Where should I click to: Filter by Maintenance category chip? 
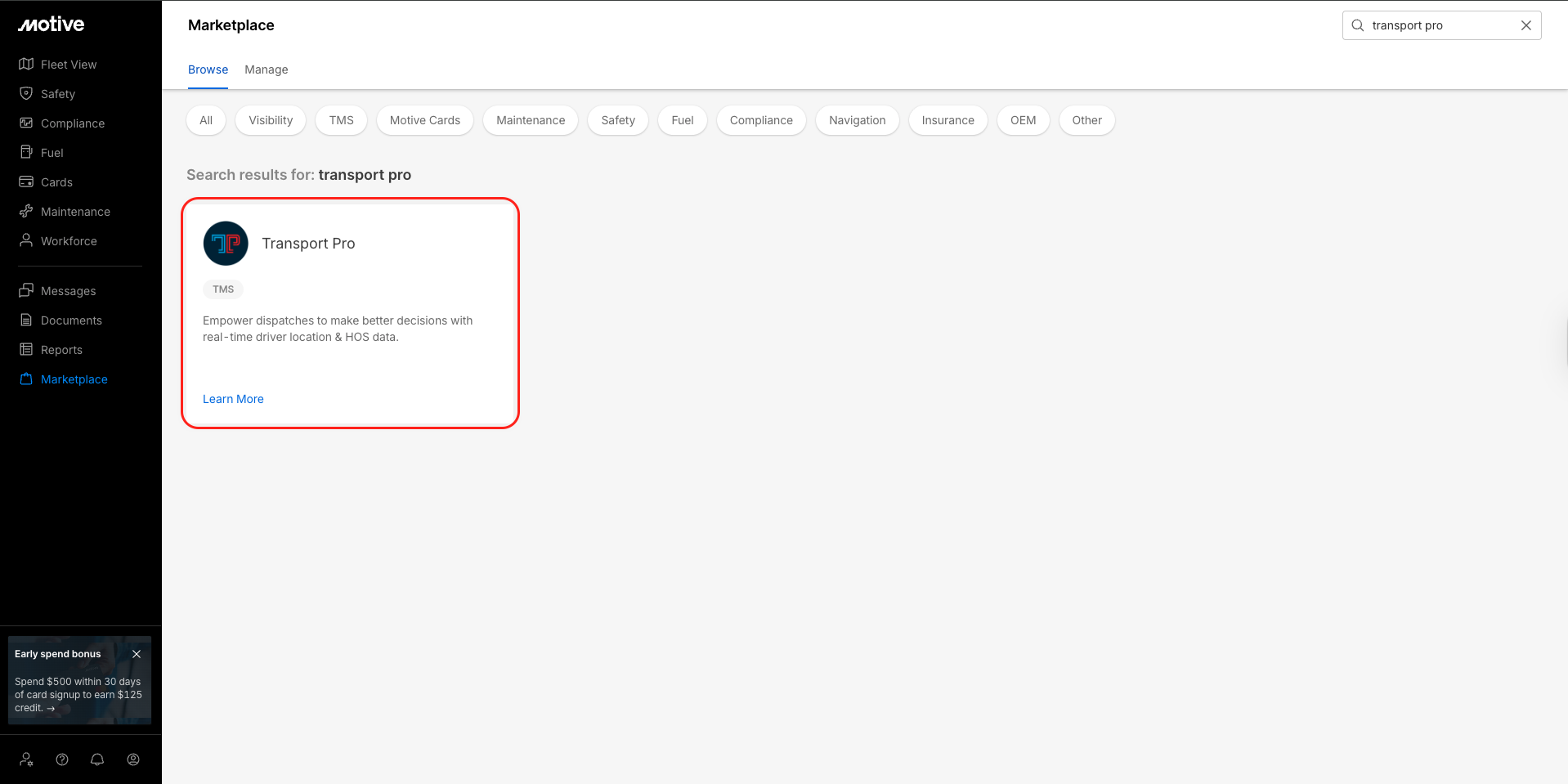[531, 120]
